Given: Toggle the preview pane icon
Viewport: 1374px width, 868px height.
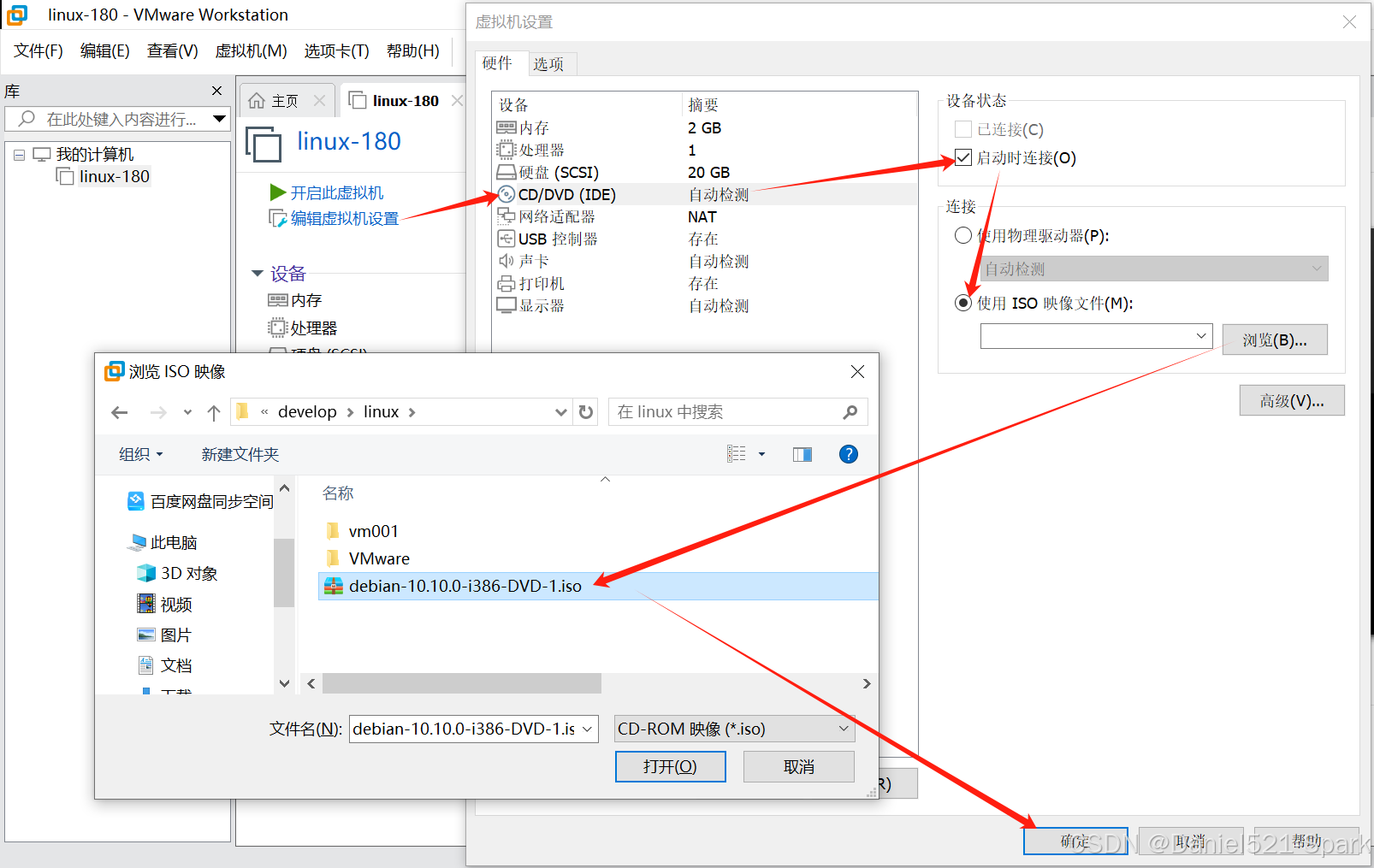Looking at the screenshot, I should 802,454.
